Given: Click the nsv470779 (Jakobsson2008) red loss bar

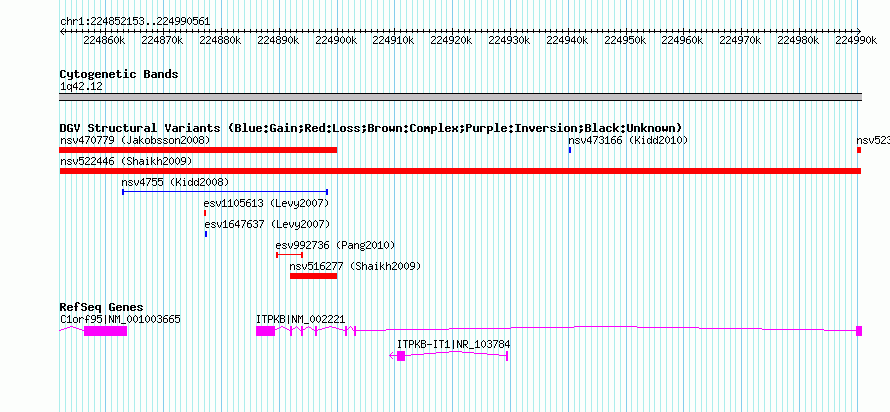Looking at the screenshot, I should 198,150.
